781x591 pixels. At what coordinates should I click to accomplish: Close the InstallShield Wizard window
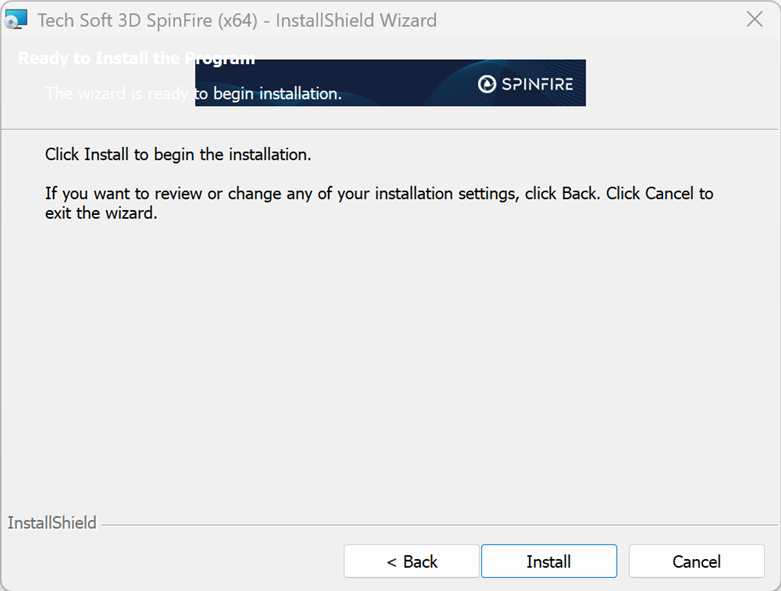coord(755,20)
